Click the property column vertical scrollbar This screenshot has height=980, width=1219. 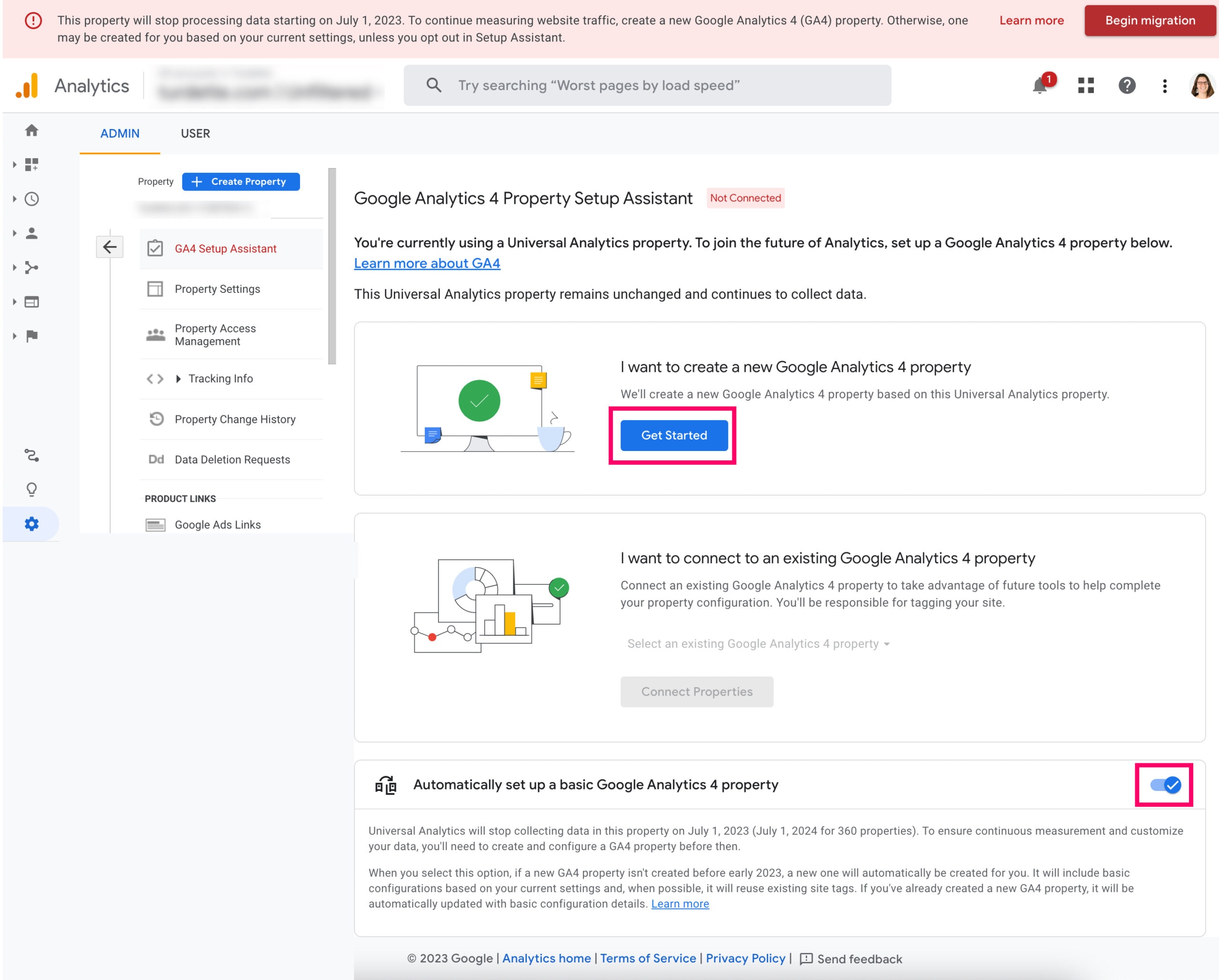pyautogui.click(x=332, y=266)
